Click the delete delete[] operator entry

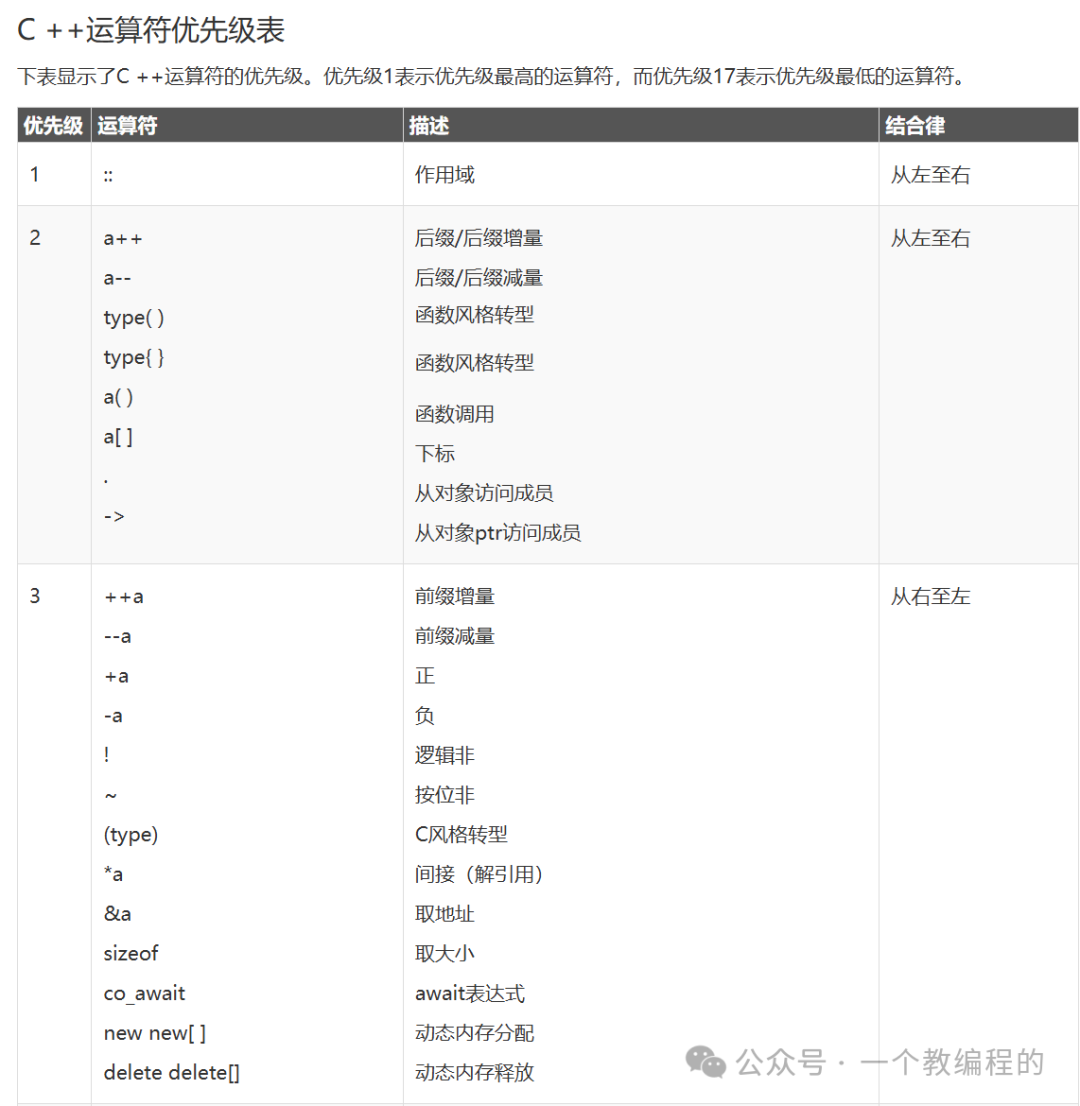pos(171,1073)
